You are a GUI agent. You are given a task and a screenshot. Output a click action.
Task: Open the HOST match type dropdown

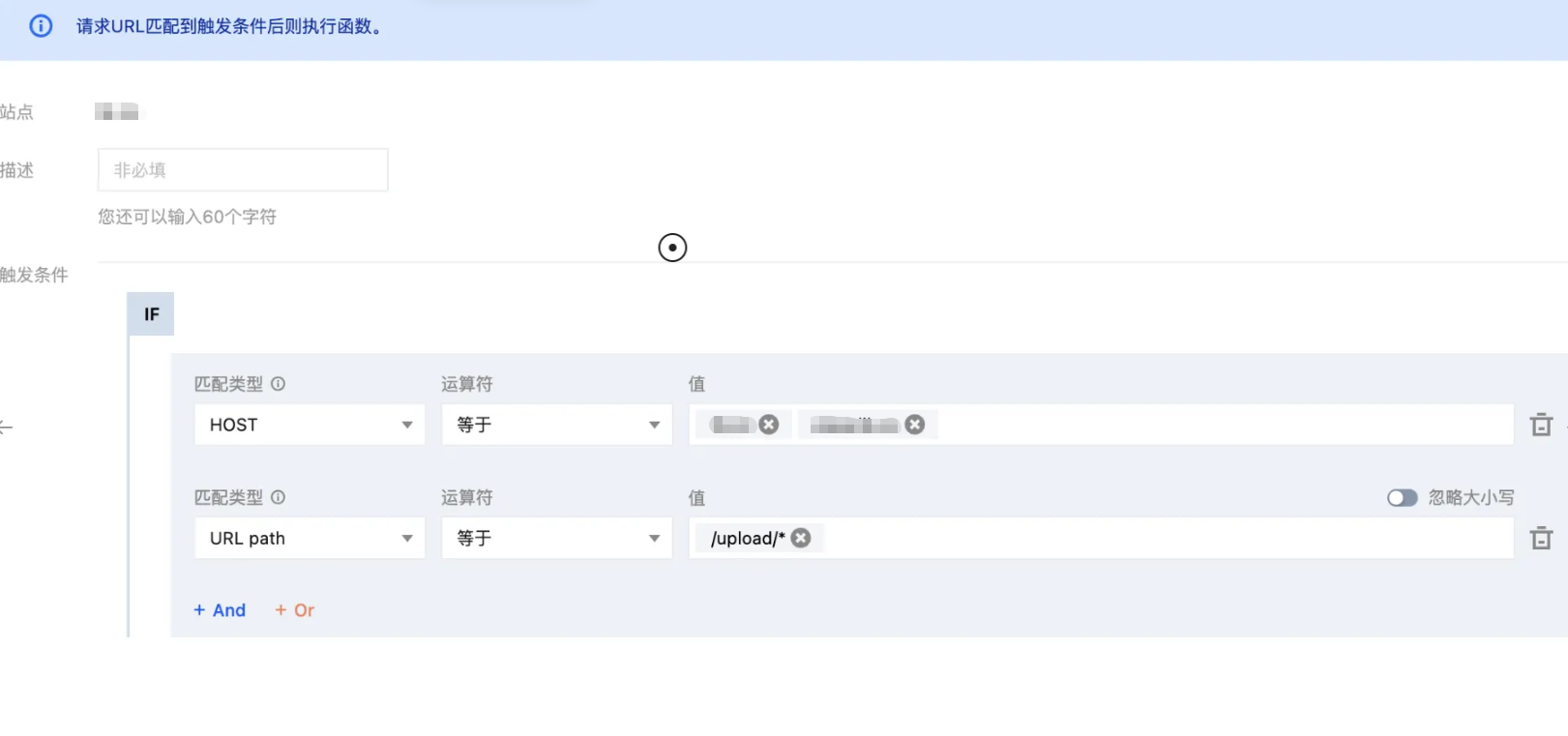(310, 425)
